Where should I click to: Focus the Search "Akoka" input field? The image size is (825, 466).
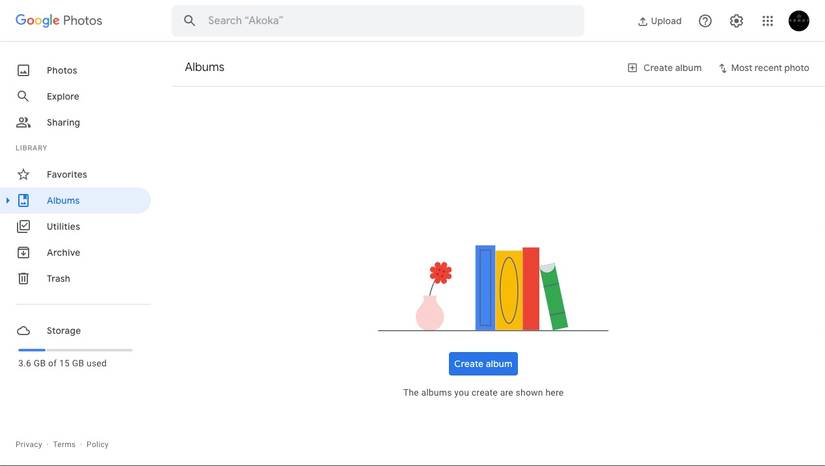click(390, 21)
